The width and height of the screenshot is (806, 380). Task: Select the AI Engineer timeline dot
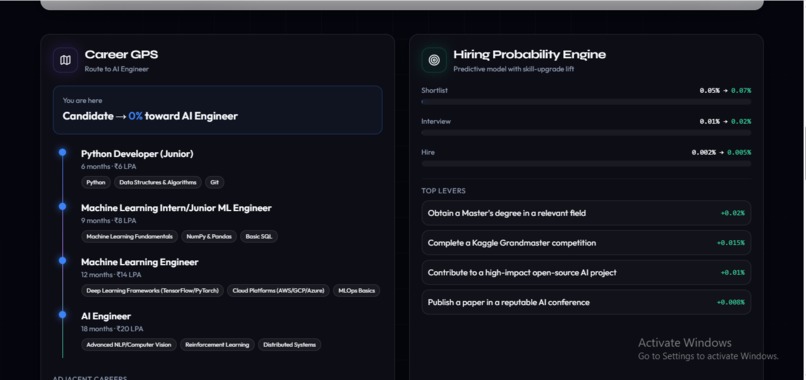(x=62, y=315)
